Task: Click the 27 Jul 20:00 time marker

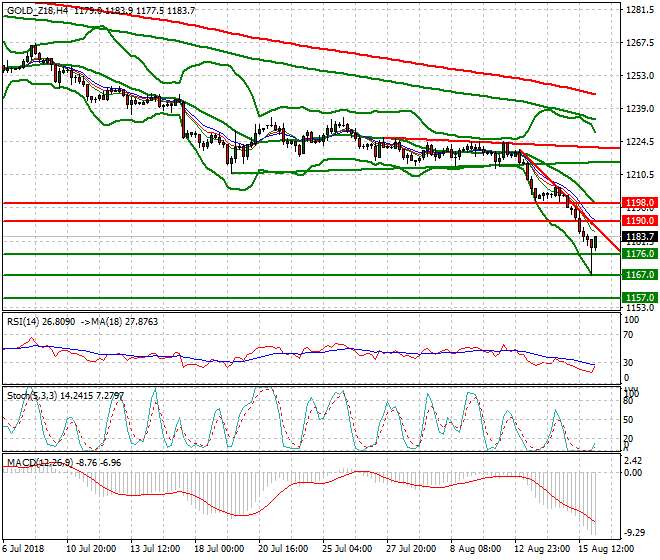Action: [411, 549]
